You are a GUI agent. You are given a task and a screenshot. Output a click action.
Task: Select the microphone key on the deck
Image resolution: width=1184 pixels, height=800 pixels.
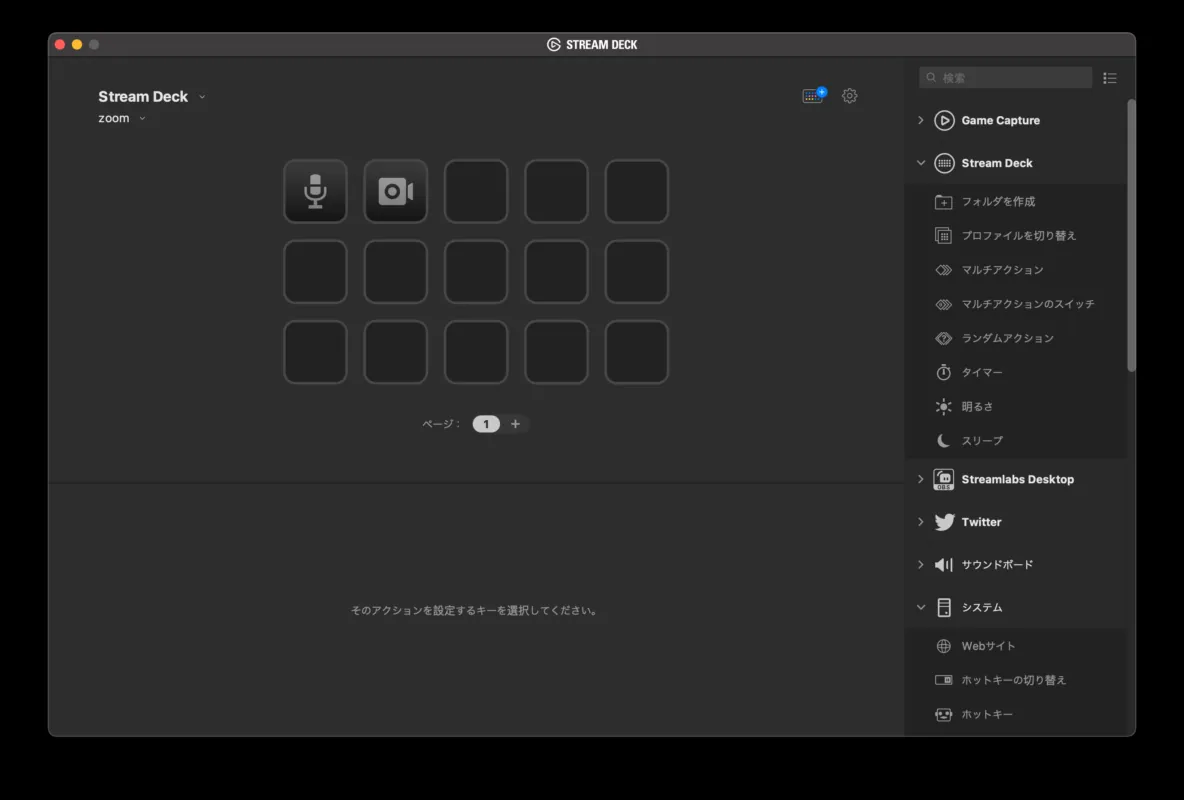point(315,191)
